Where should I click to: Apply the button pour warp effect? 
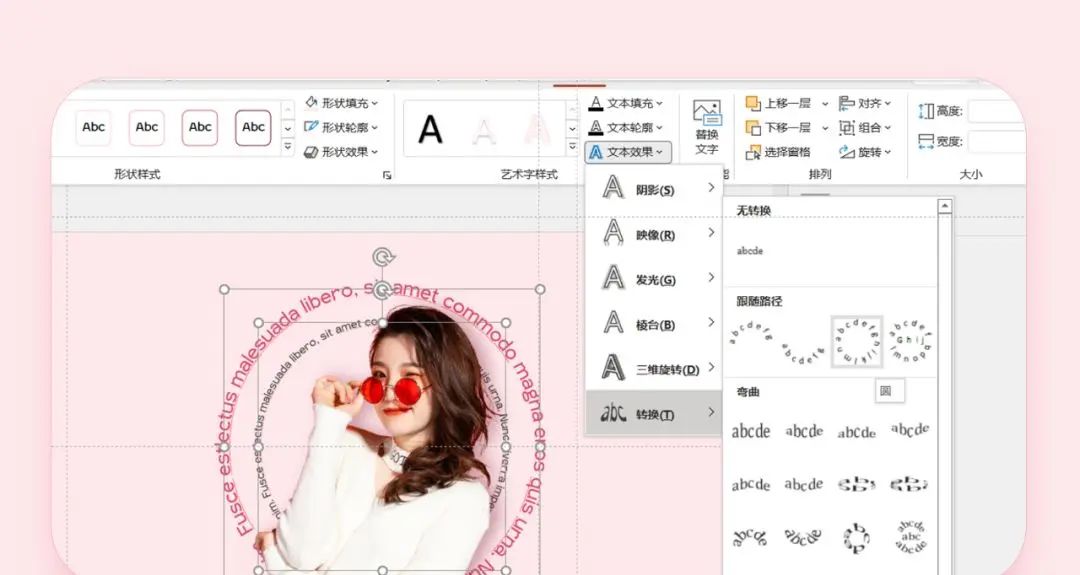pos(910,537)
